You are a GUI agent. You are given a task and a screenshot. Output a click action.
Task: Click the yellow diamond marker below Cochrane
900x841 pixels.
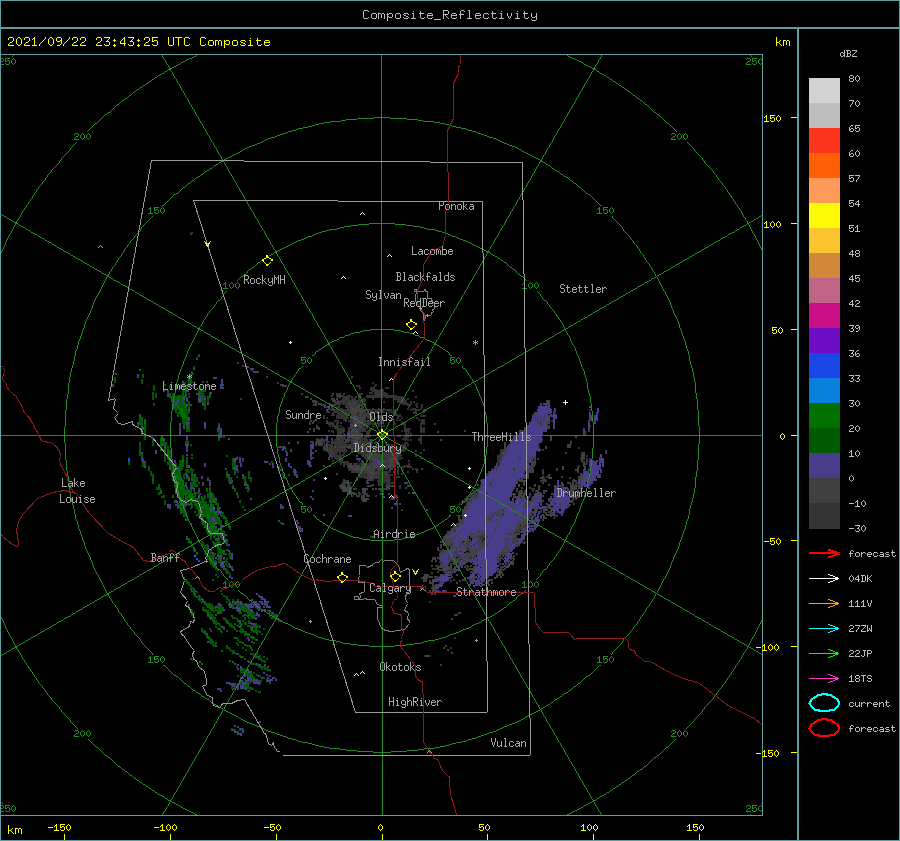pos(342,577)
